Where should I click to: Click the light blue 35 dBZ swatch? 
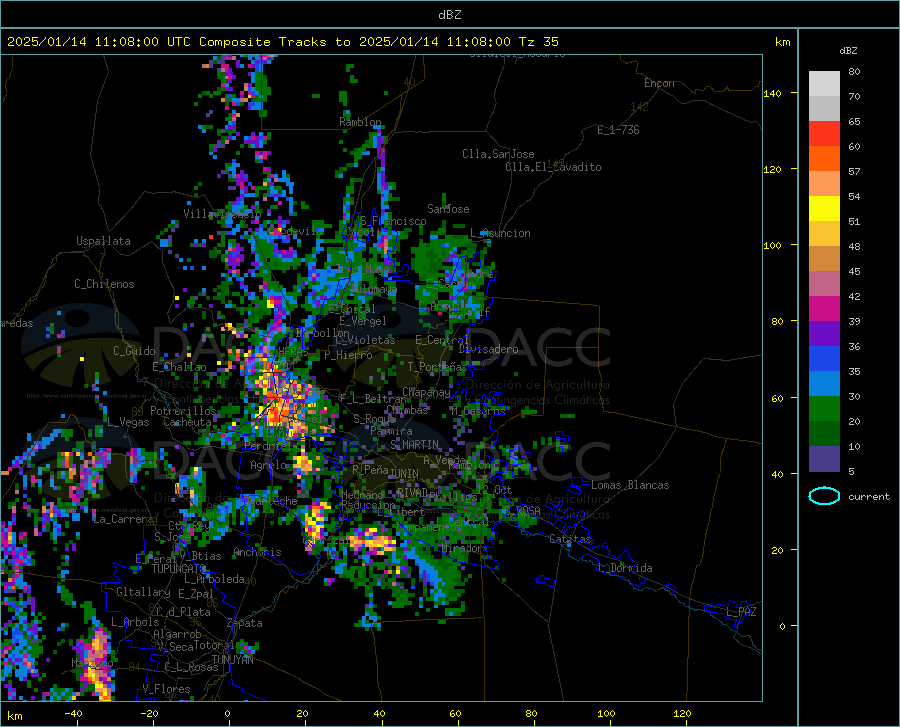point(824,384)
